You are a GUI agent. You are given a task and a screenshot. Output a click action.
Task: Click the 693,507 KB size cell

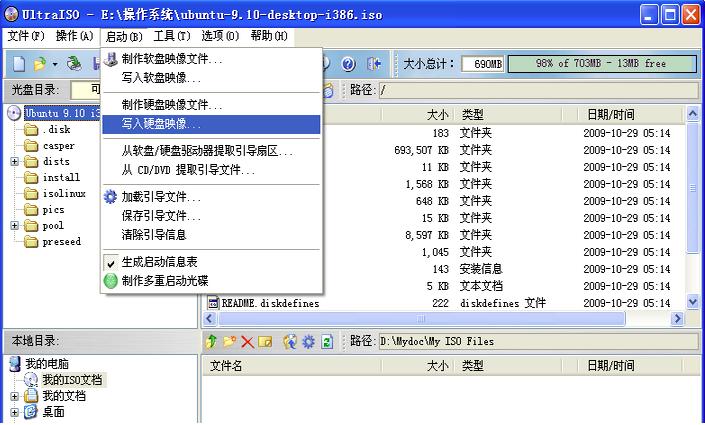pyautogui.click(x=421, y=150)
